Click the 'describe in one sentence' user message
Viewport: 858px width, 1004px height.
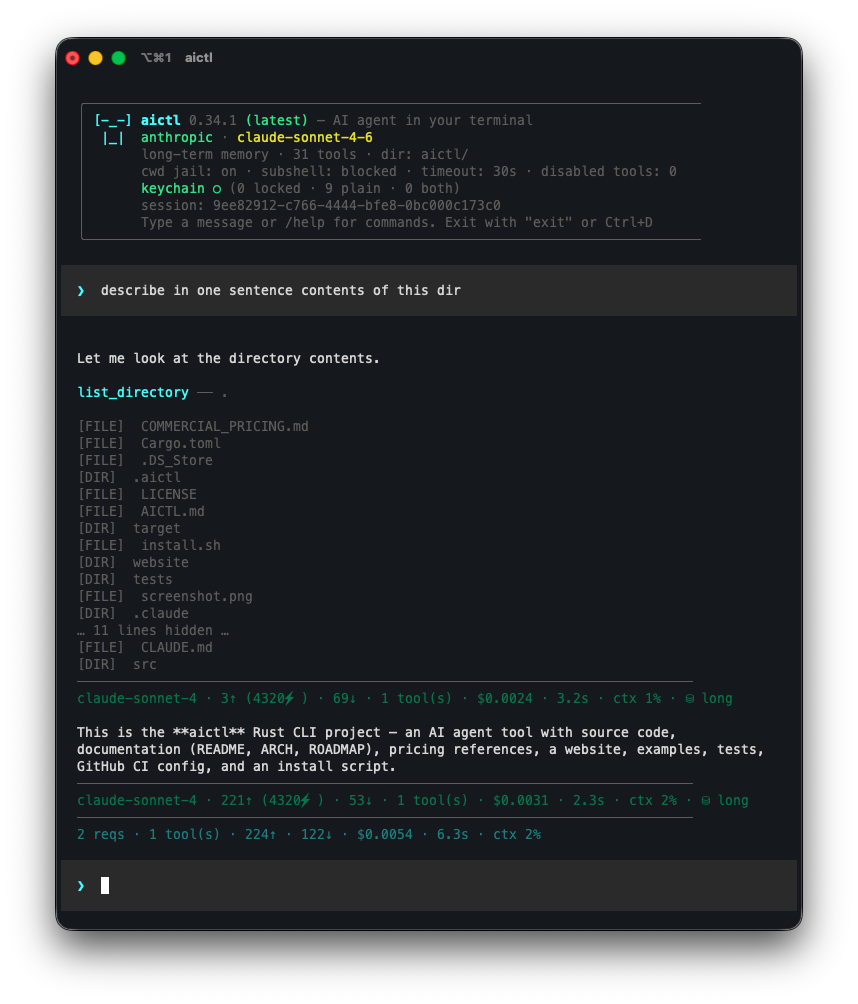coord(280,290)
